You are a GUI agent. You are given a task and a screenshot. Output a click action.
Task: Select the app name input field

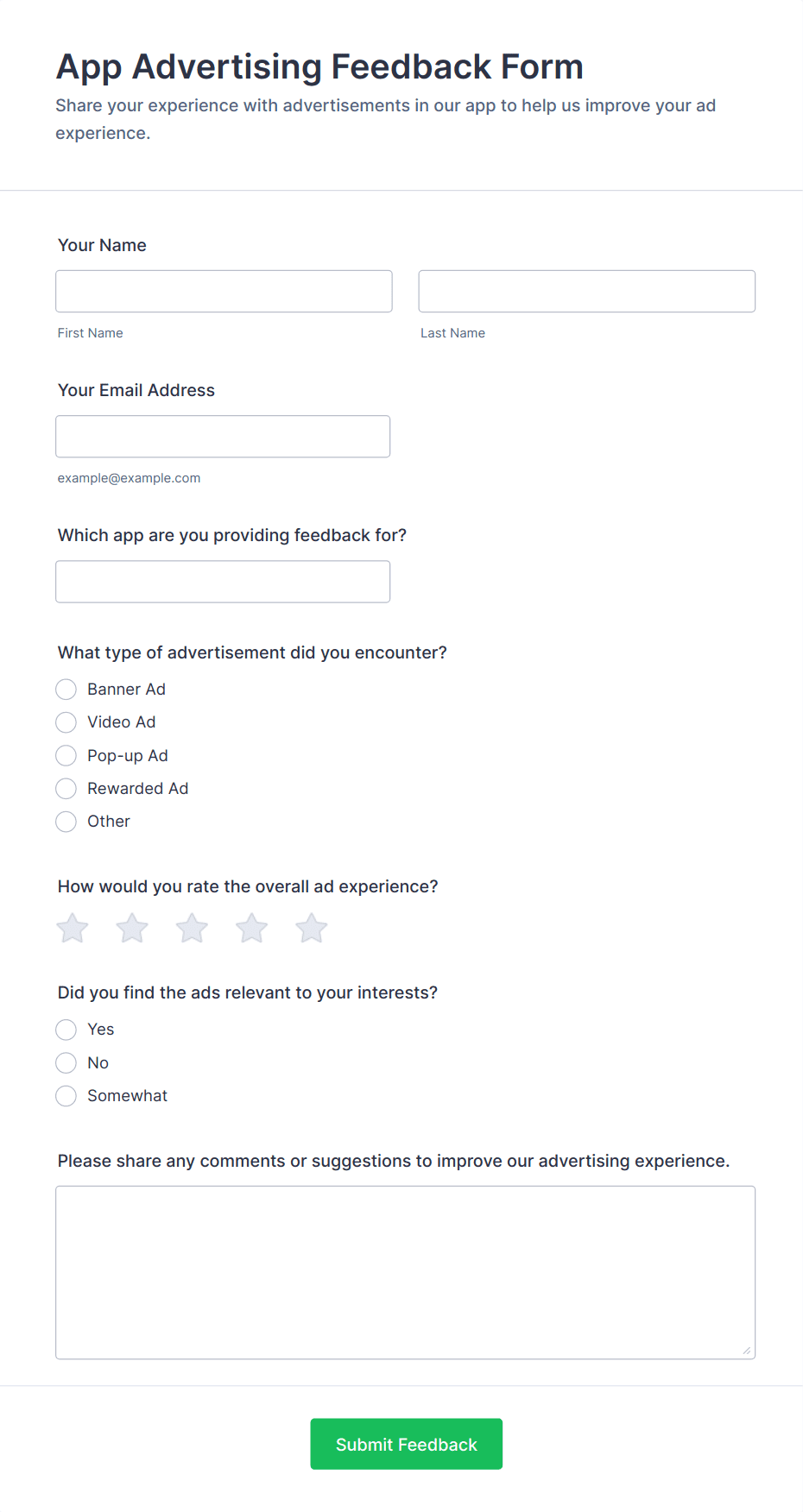223,581
